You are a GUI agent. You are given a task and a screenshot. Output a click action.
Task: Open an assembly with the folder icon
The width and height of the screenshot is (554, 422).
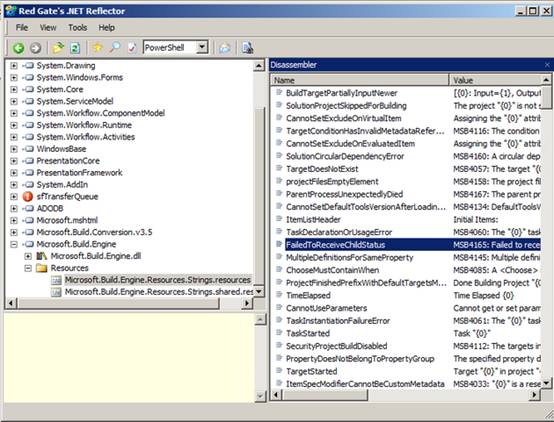click(x=58, y=47)
